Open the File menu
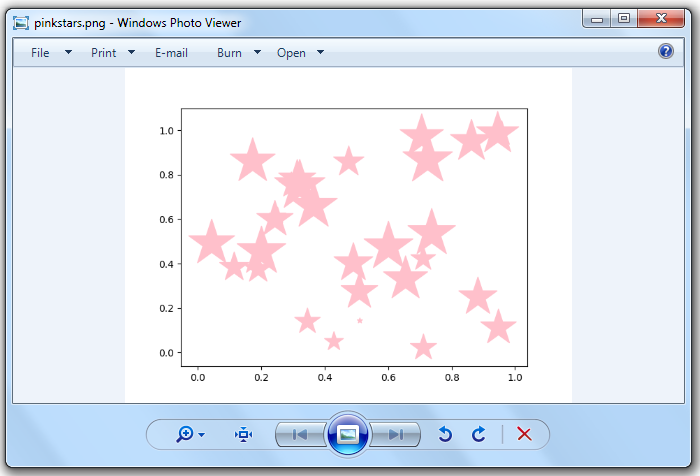This screenshot has width=700, height=476. [x=40, y=53]
